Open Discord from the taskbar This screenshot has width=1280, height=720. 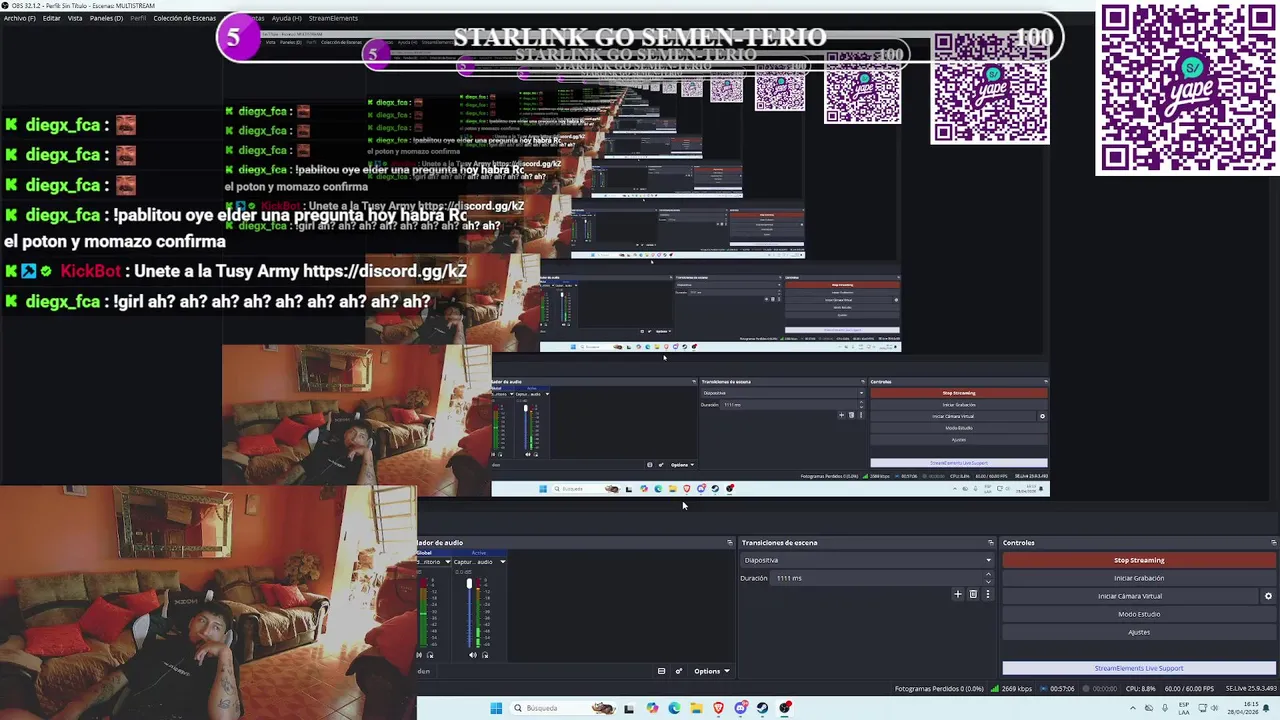point(741,708)
